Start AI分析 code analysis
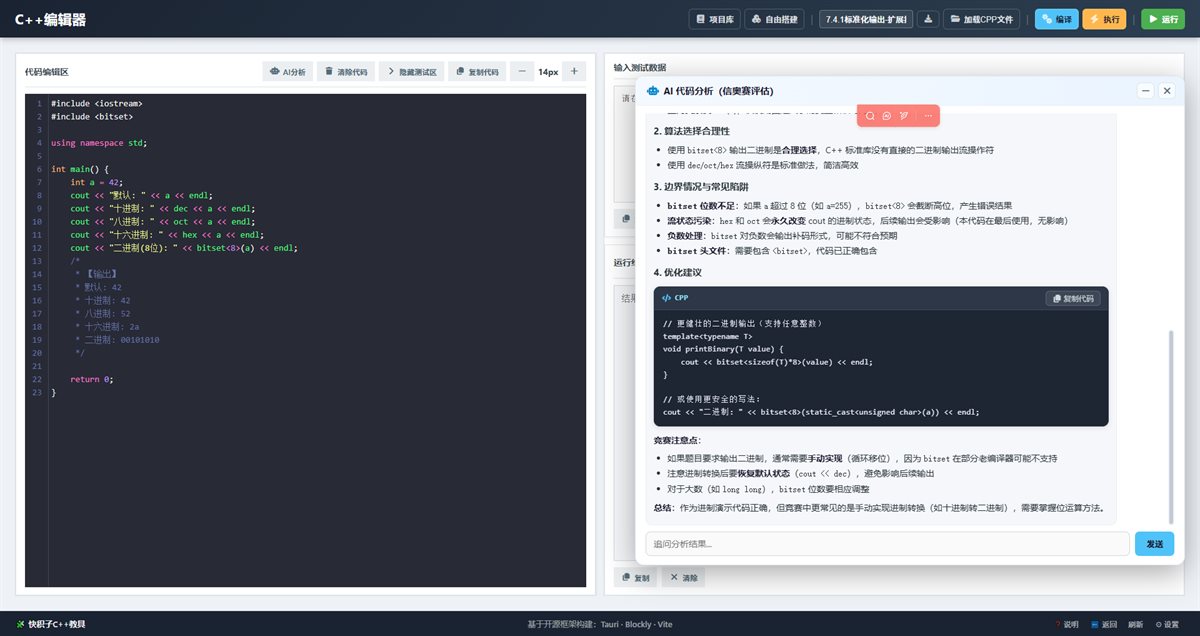 pyautogui.click(x=288, y=72)
